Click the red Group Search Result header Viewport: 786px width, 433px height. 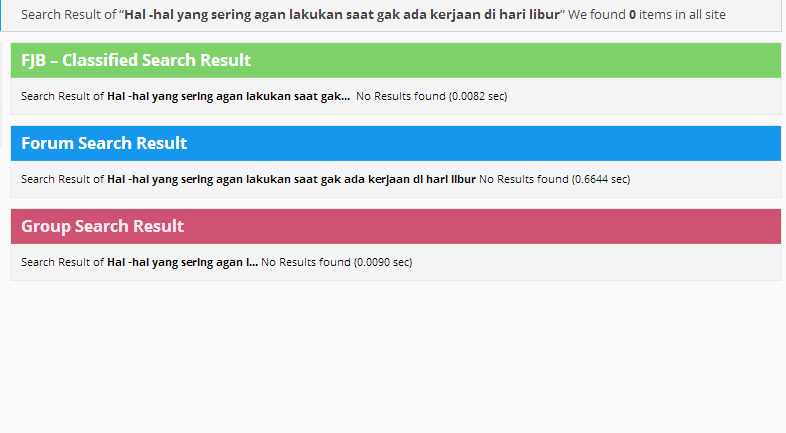102,226
